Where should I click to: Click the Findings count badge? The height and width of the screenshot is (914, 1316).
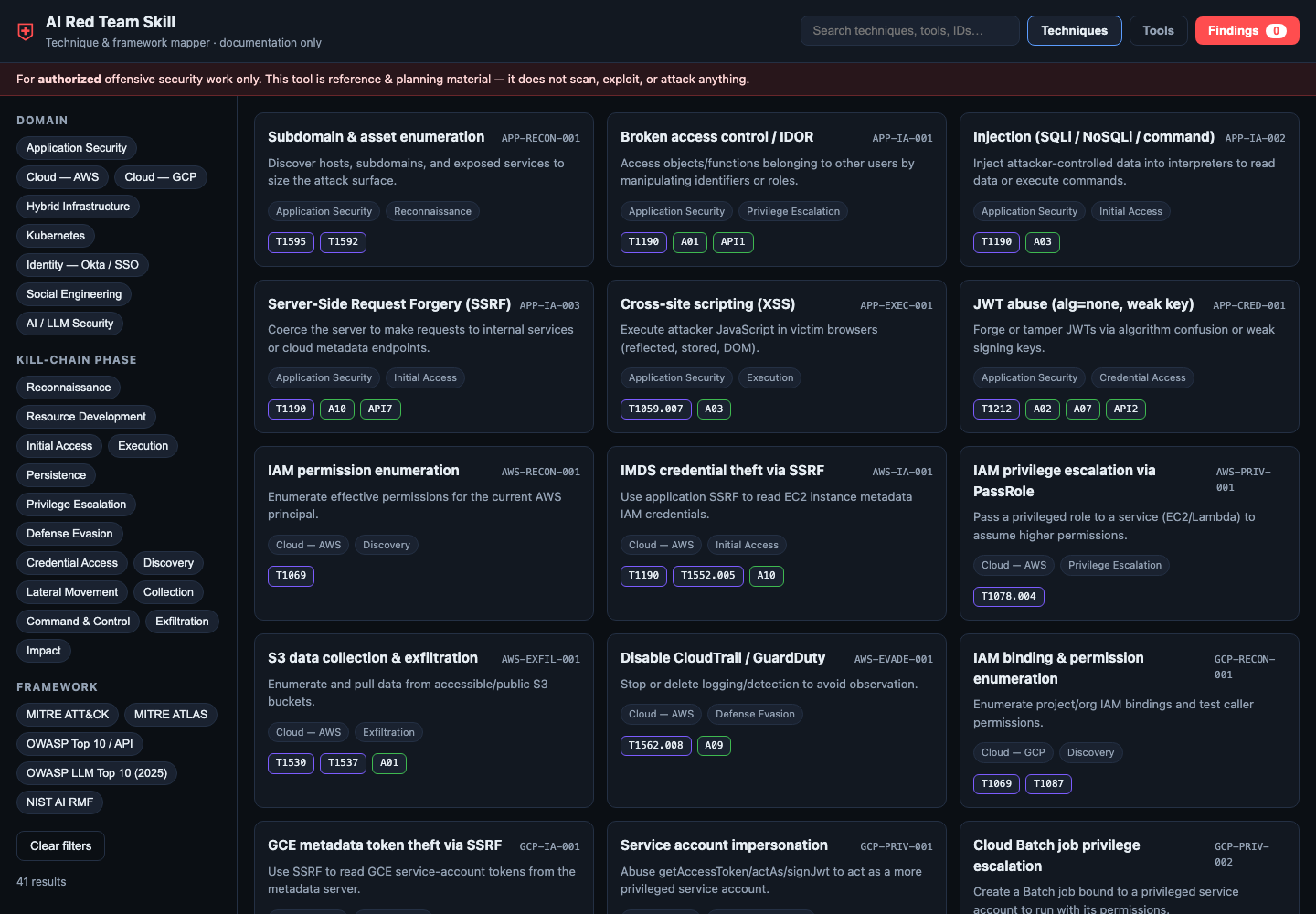pyautogui.click(x=1276, y=31)
